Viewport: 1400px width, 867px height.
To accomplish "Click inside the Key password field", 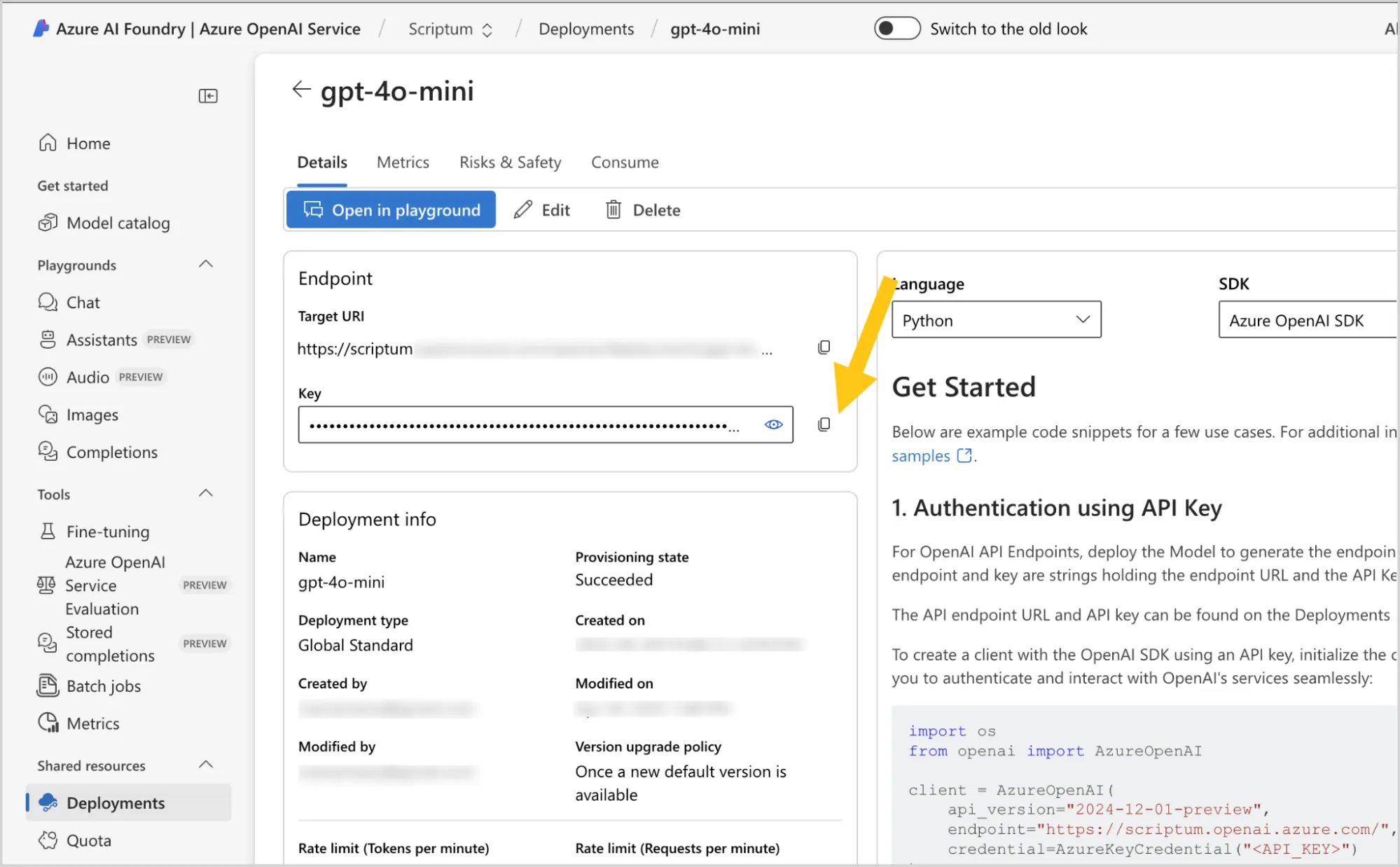I will click(546, 424).
